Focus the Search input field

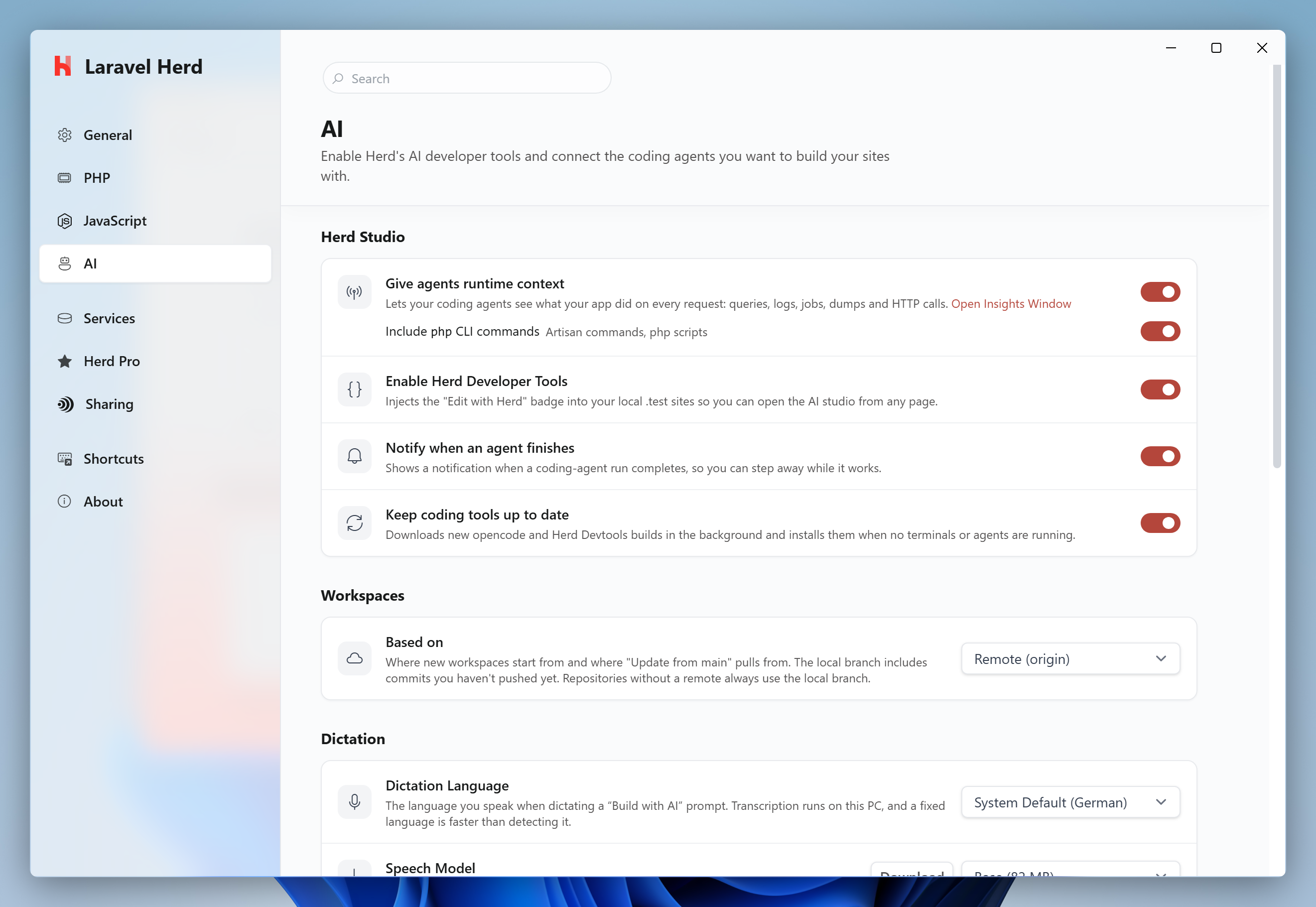(467, 78)
